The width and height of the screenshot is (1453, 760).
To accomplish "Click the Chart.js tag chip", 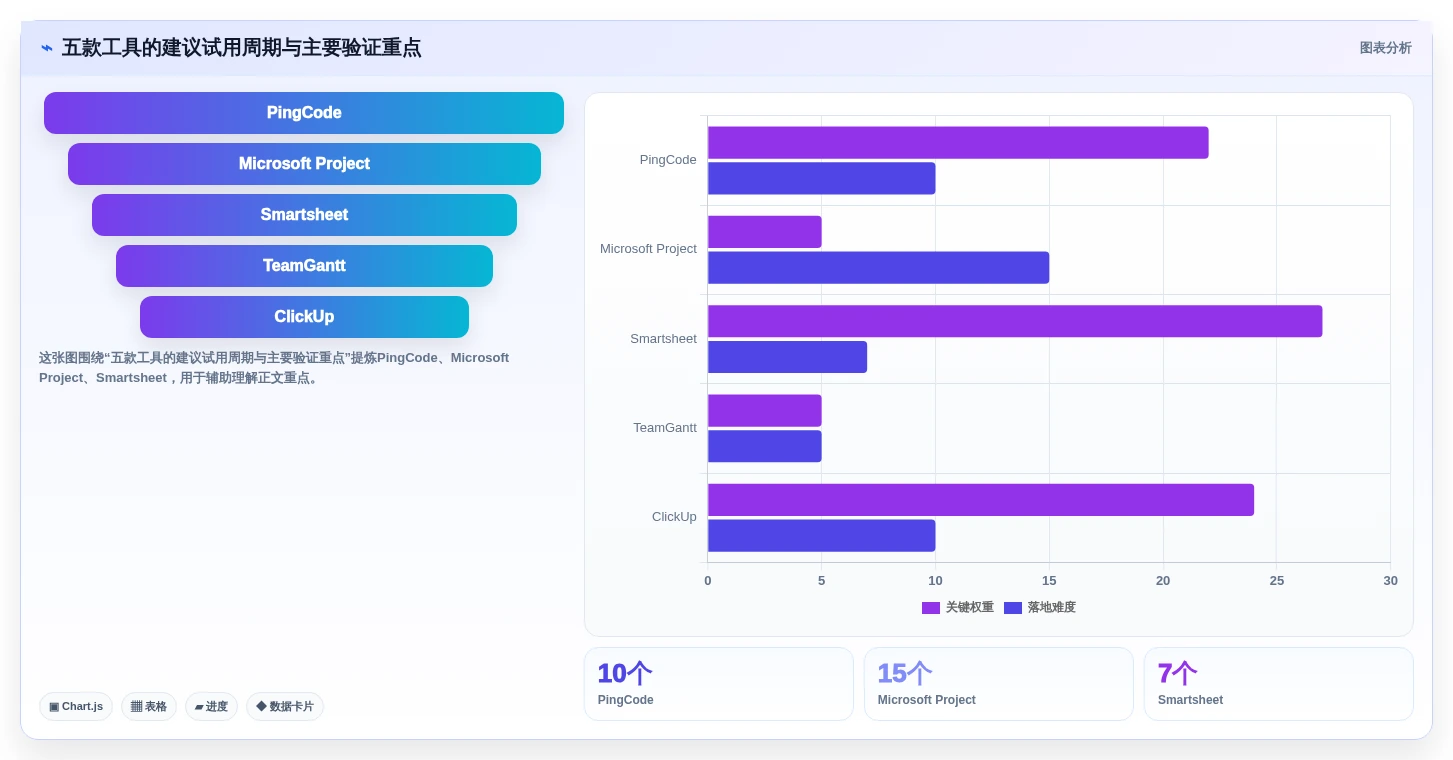I will [x=76, y=706].
